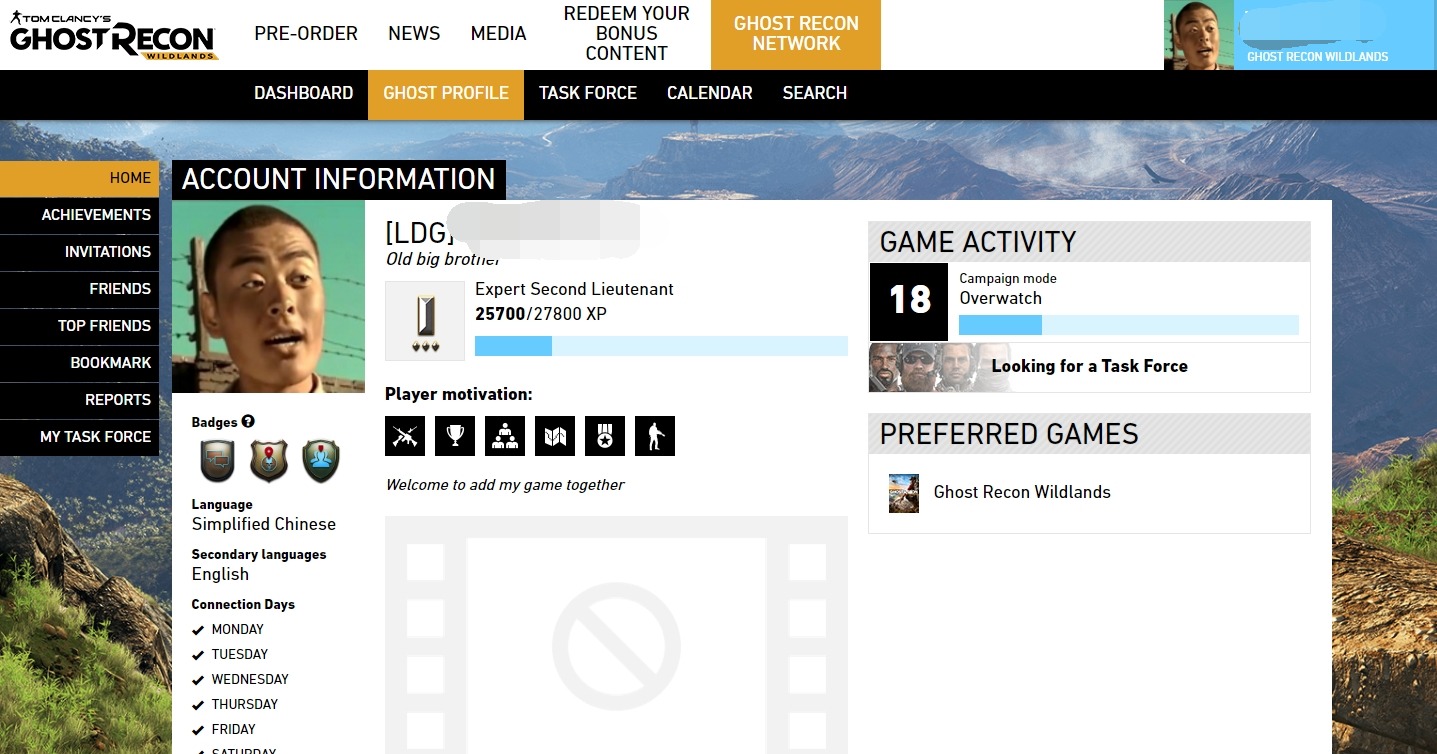
Task: Go to the DASHBOARD tab
Action: pyautogui.click(x=303, y=93)
